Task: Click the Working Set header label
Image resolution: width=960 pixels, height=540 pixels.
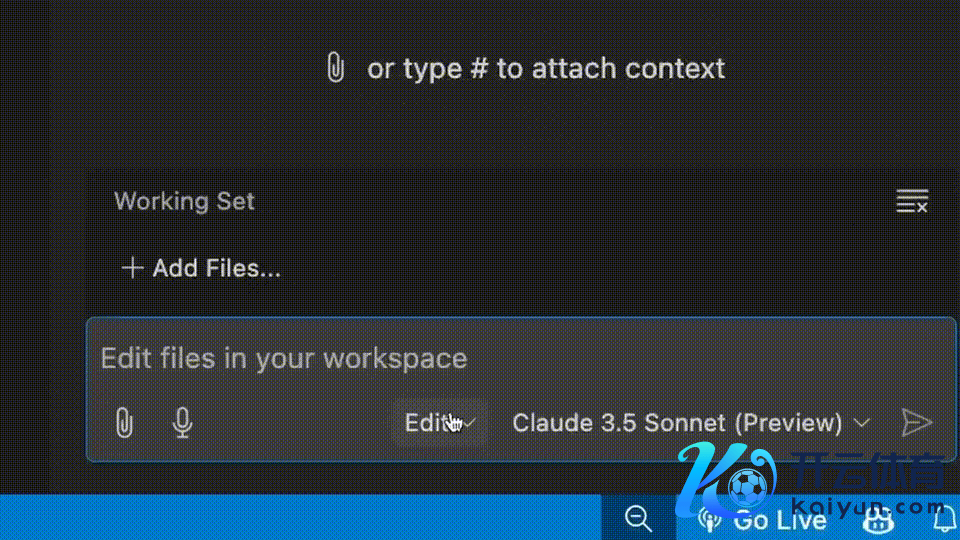Action: [x=184, y=201]
